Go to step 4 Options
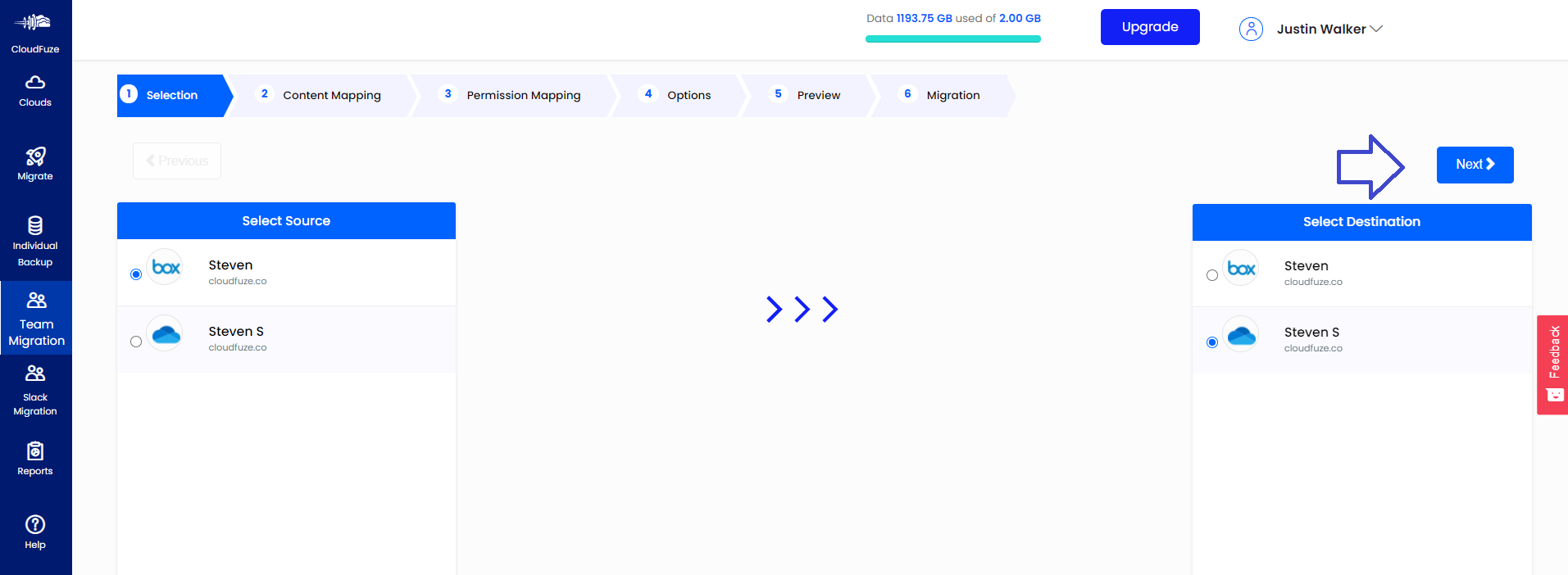Viewport: 1568px width, 575px height. (x=678, y=95)
